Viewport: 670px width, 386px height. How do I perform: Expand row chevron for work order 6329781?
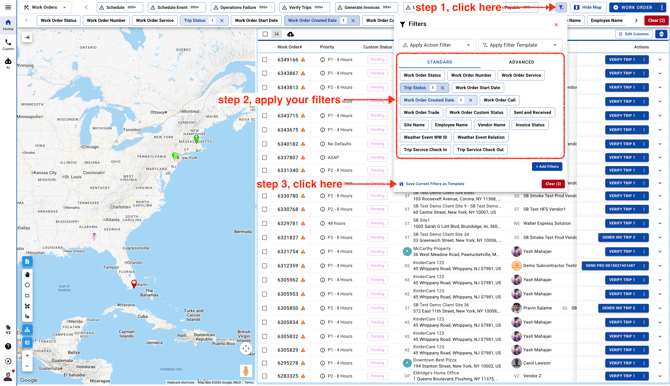point(660,224)
